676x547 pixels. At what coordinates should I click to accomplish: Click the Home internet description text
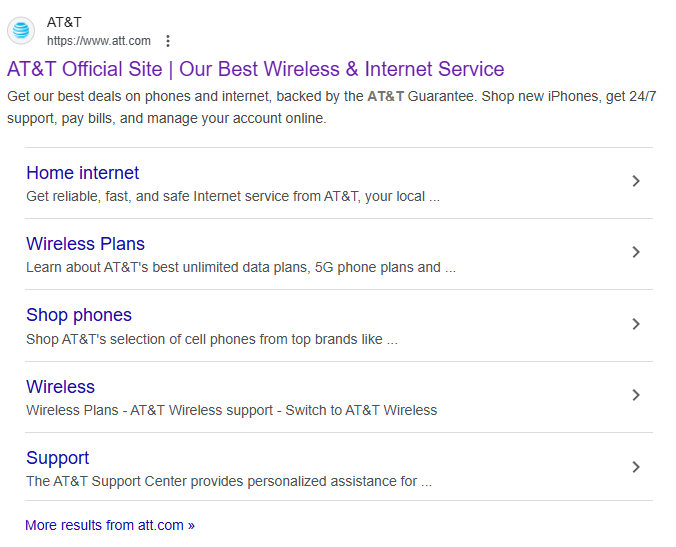232,196
